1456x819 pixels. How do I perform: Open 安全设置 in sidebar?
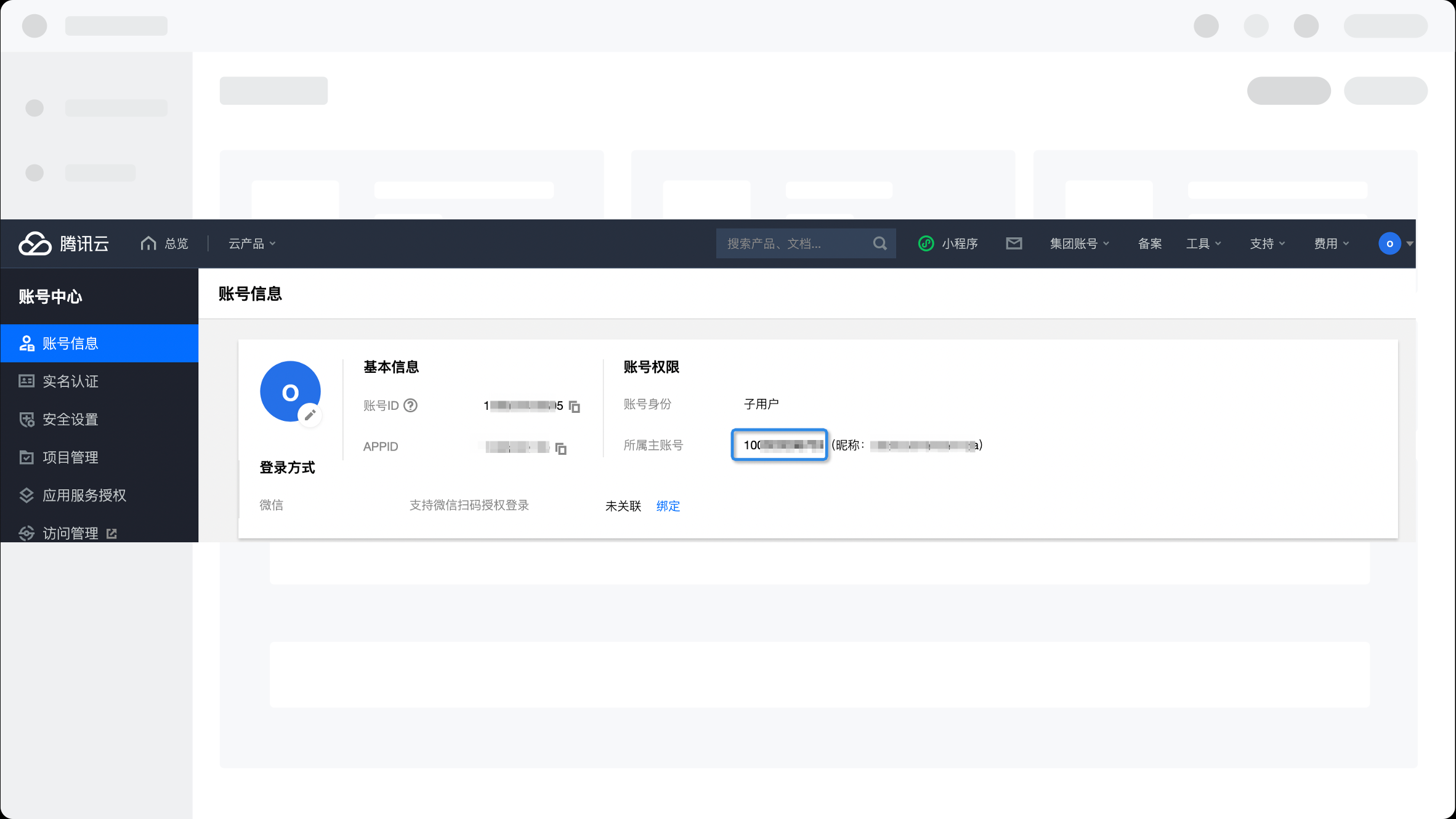[99, 420]
